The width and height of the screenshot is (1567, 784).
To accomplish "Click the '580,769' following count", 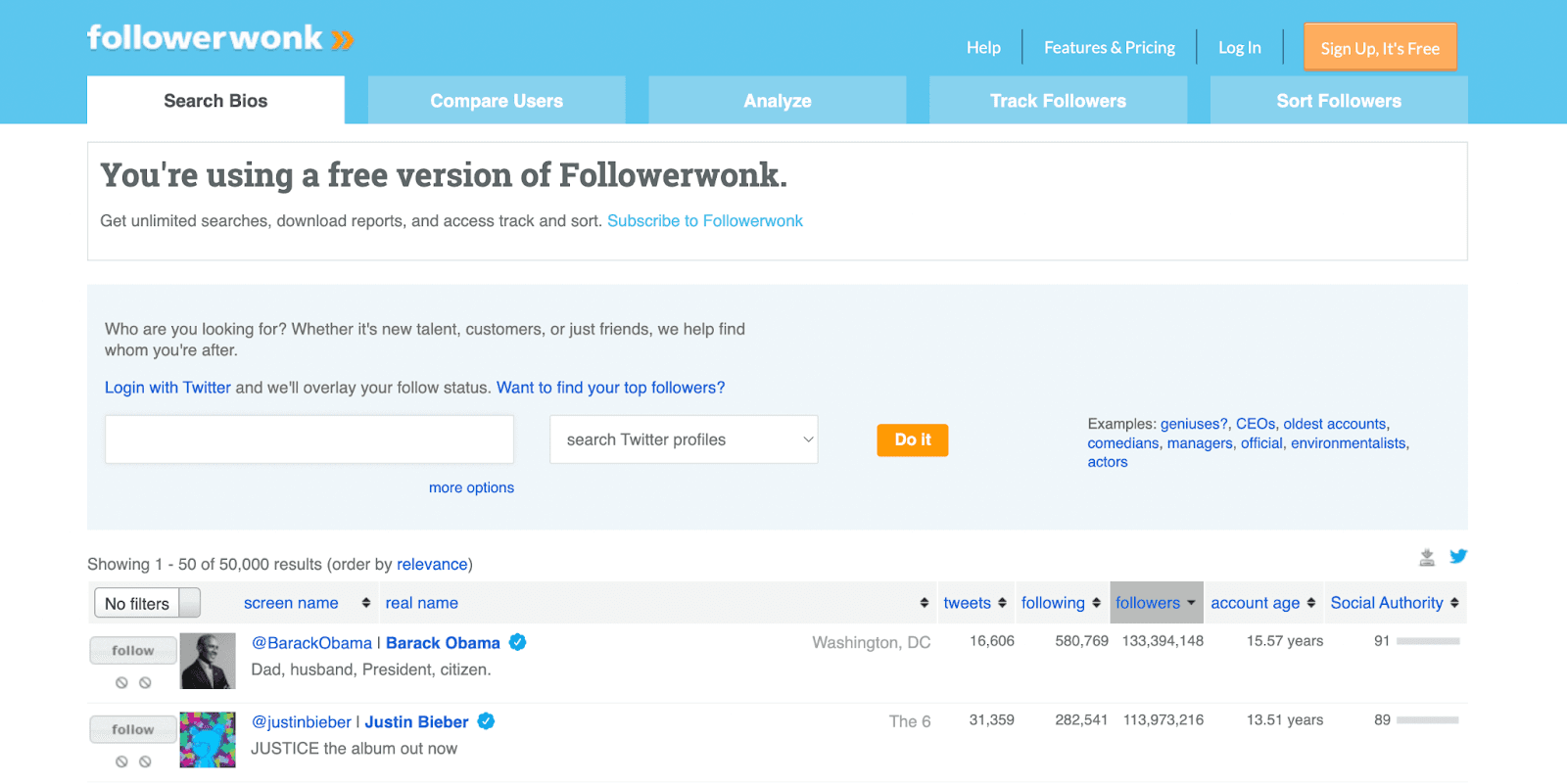I will [x=1082, y=641].
